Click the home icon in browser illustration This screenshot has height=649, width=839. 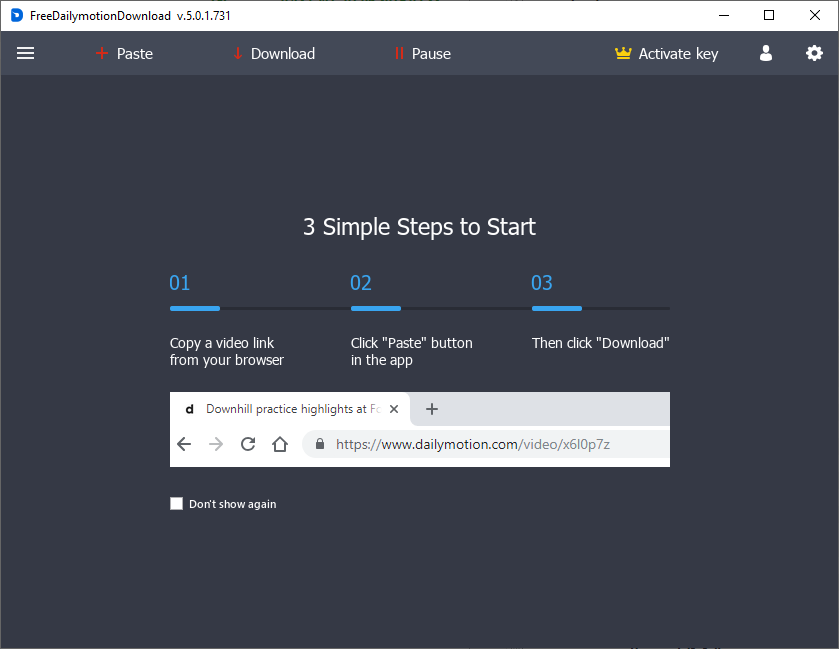(x=280, y=444)
